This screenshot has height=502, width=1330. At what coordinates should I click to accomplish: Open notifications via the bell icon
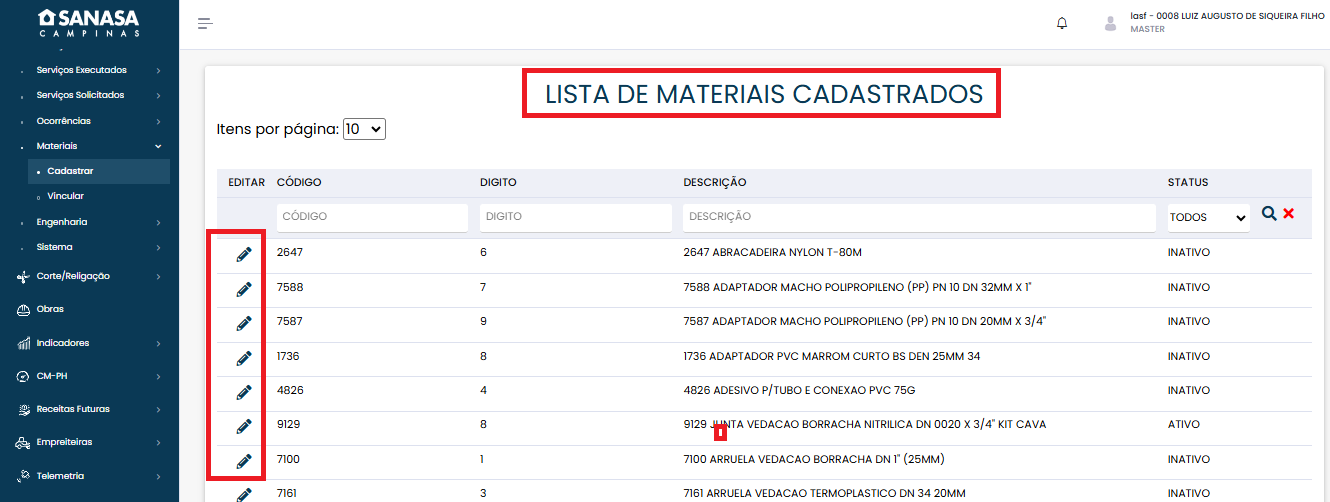pyautogui.click(x=1062, y=24)
